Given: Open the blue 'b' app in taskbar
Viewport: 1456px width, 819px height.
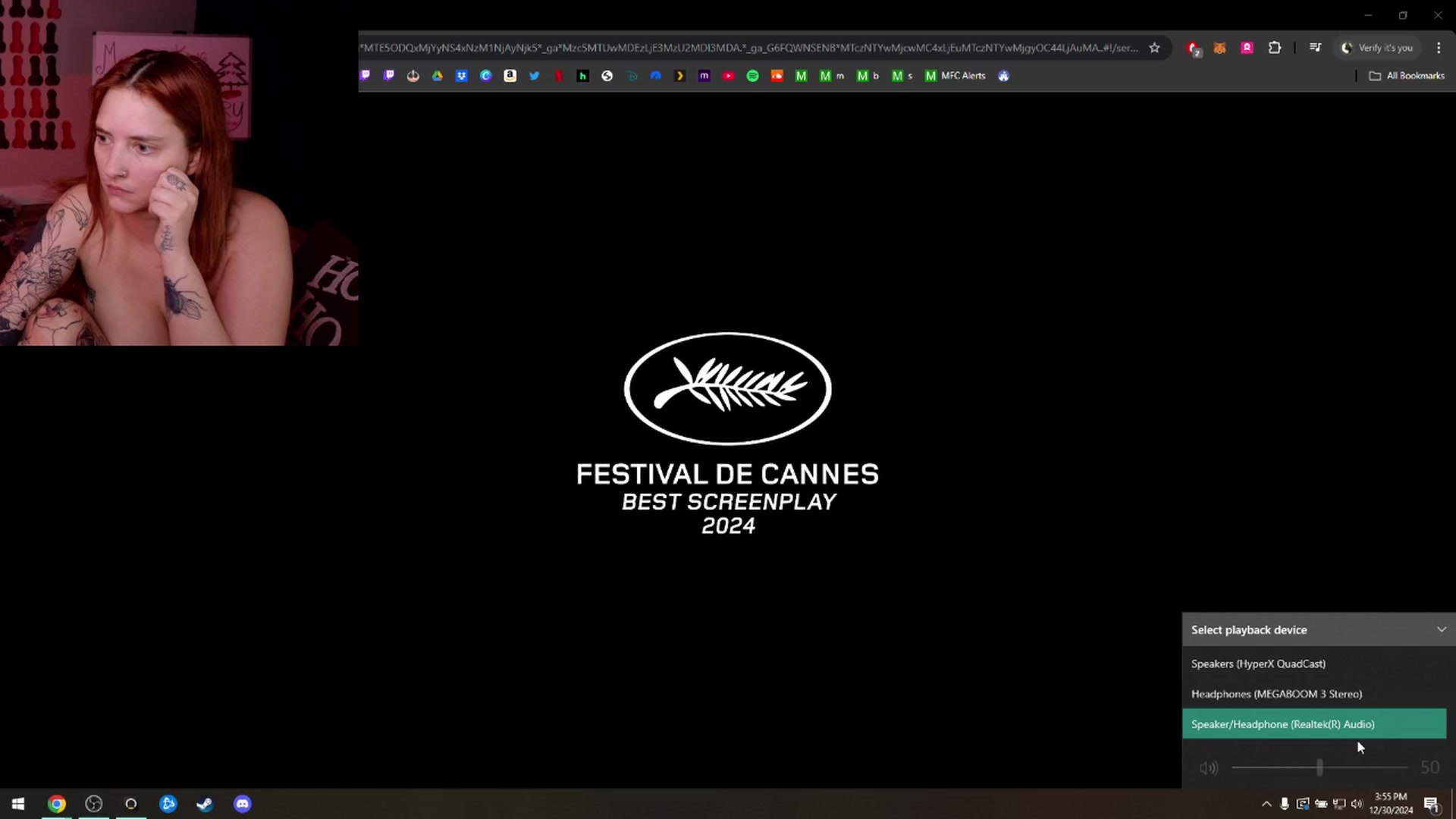Looking at the screenshot, I should pos(168,804).
